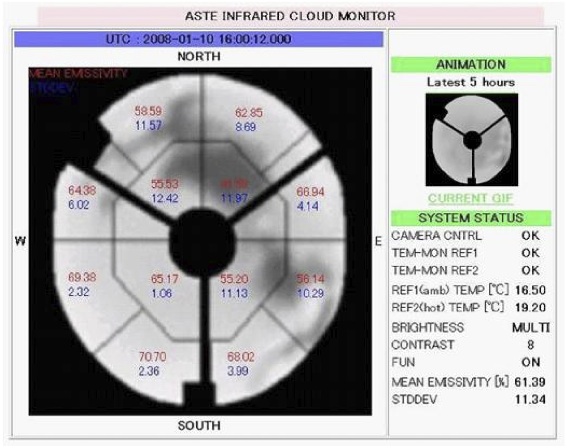Click the emissivity value 65.17

pyautogui.click(x=165, y=279)
